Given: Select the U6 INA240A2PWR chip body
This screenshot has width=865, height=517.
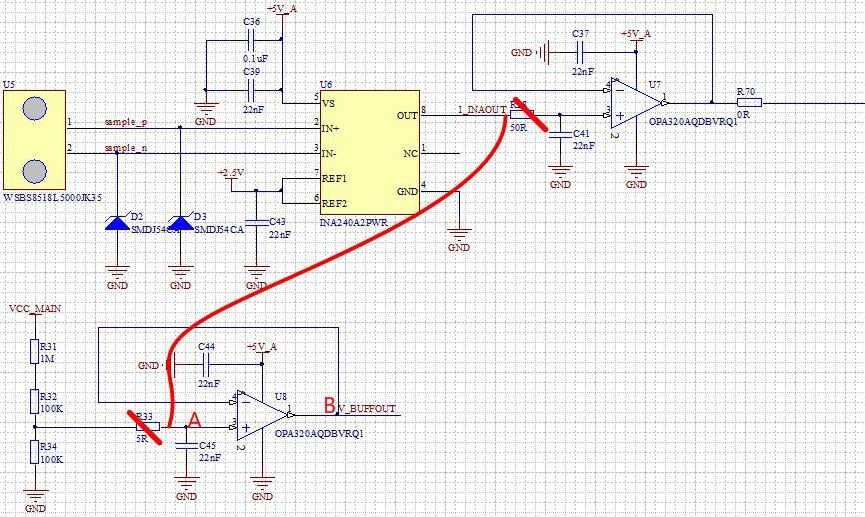Looking at the screenshot, I should point(370,152).
